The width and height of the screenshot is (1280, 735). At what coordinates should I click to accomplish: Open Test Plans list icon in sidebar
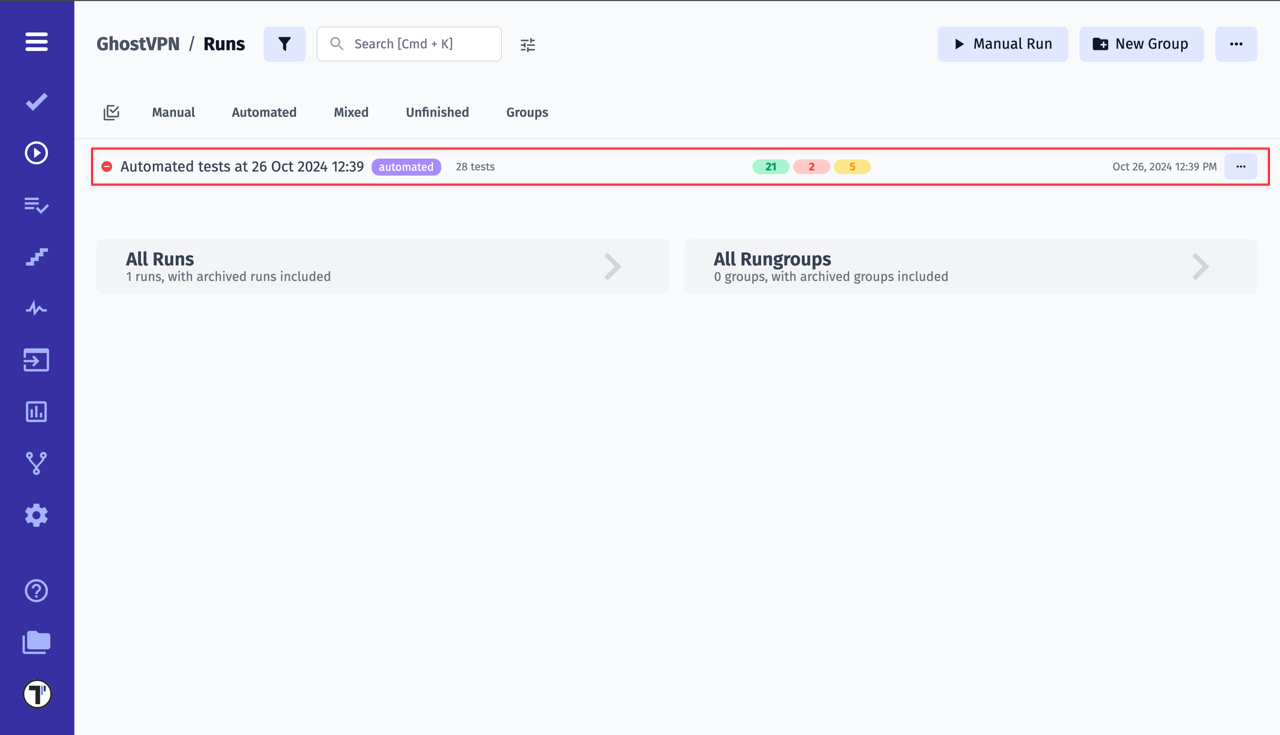36,205
